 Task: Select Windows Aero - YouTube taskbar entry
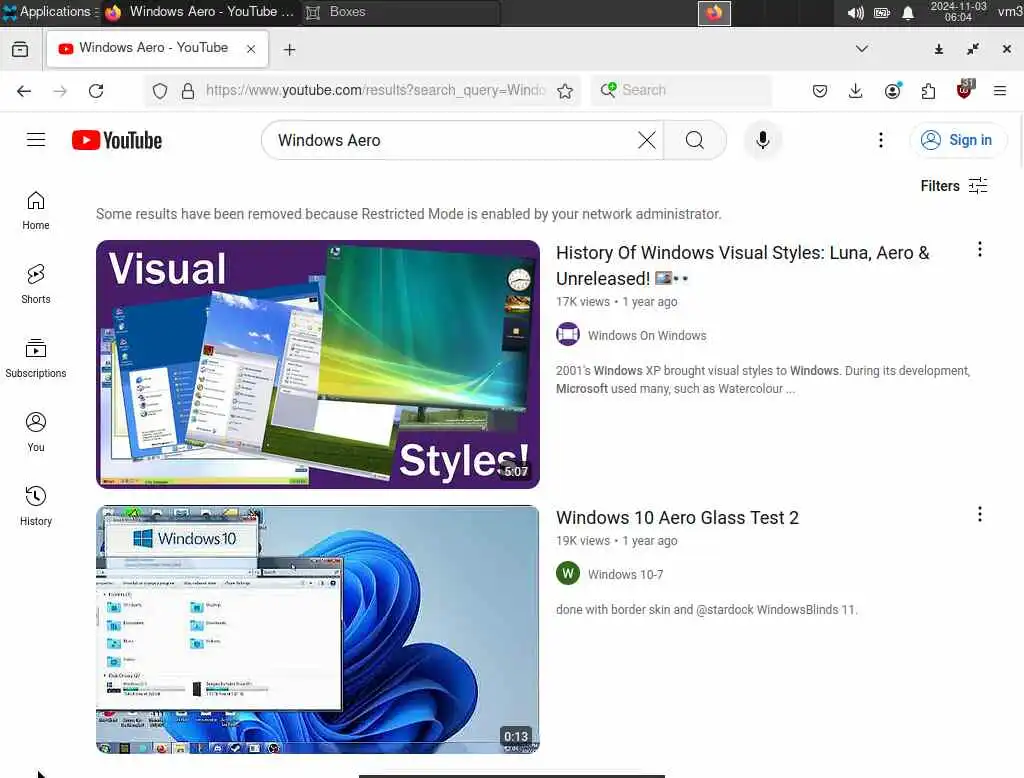[201, 12]
